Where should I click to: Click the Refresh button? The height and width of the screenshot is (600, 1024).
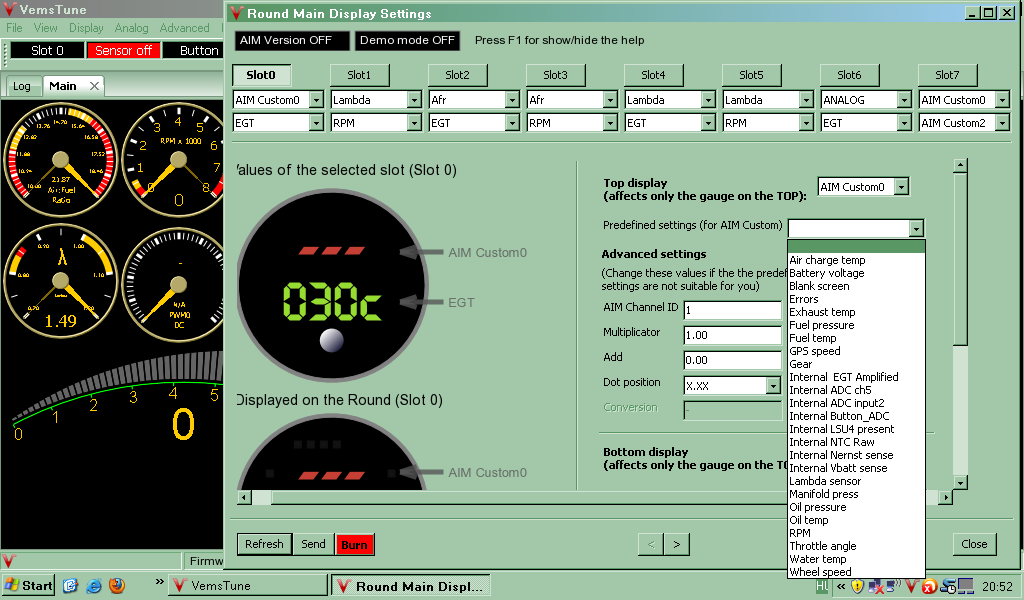[x=264, y=544]
